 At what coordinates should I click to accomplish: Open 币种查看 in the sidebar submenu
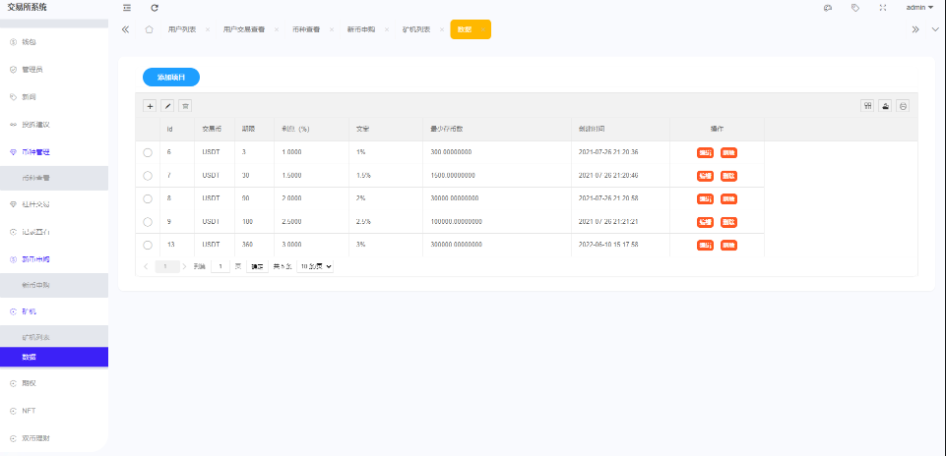[54, 178]
